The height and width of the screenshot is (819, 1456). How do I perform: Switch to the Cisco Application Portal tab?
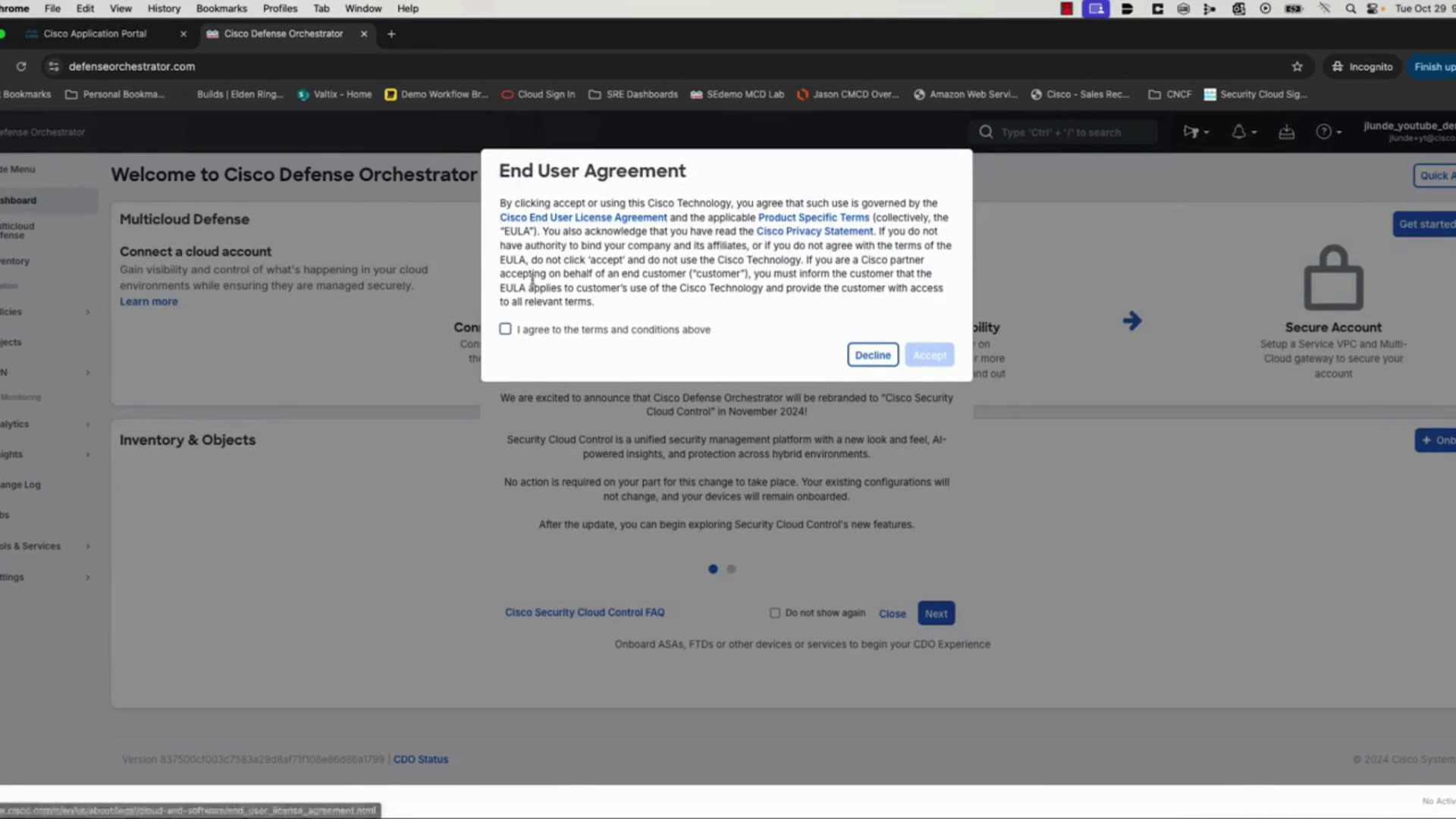95,34
